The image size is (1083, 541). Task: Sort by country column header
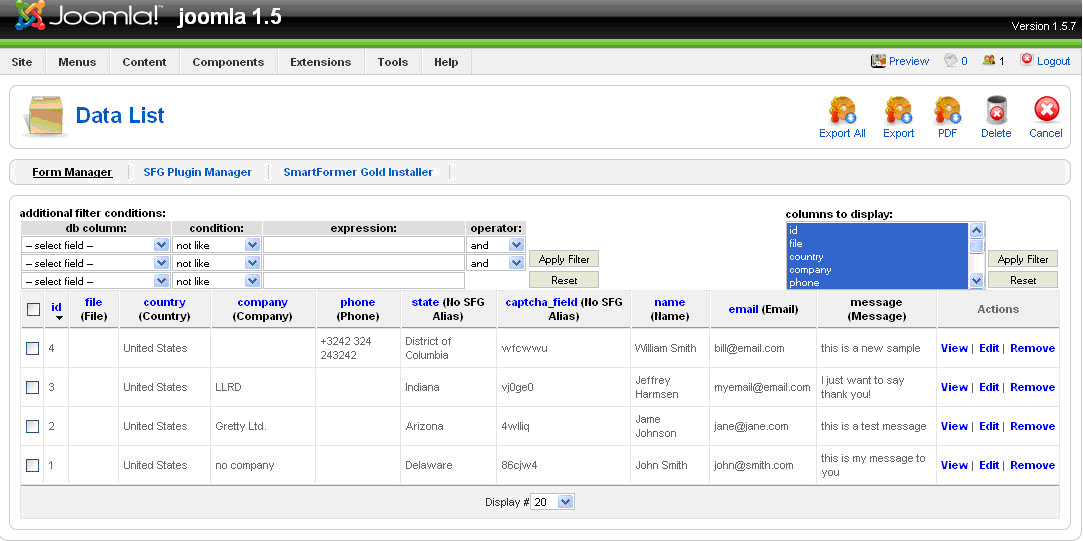(164, 302)
